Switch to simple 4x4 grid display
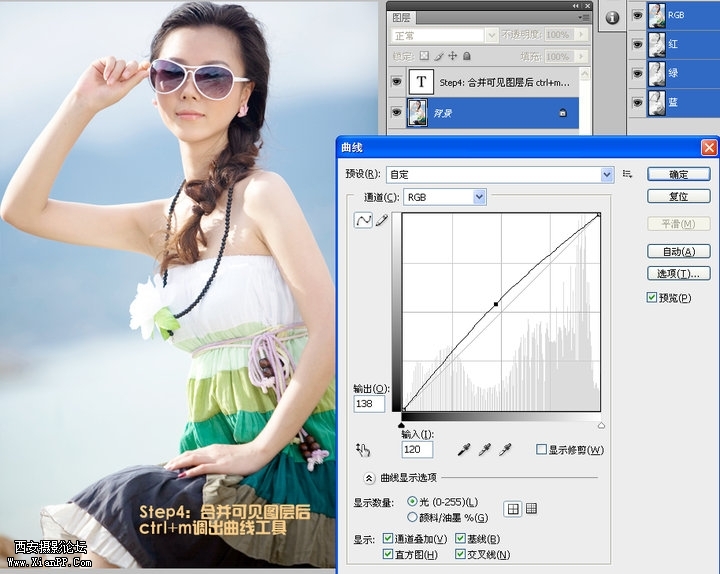 click(512, 509)
